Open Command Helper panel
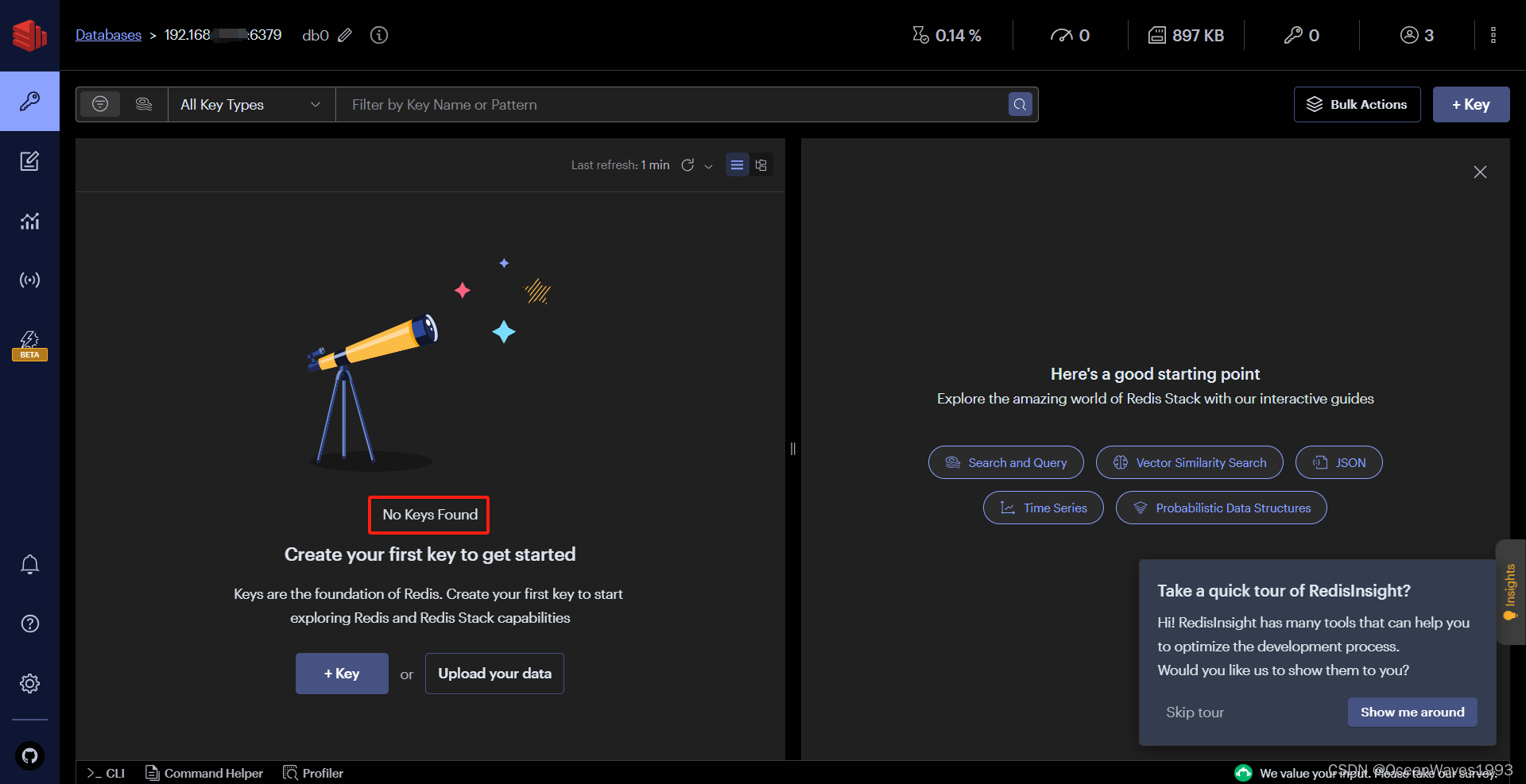1526x784 pixels. tap(204, 773)
